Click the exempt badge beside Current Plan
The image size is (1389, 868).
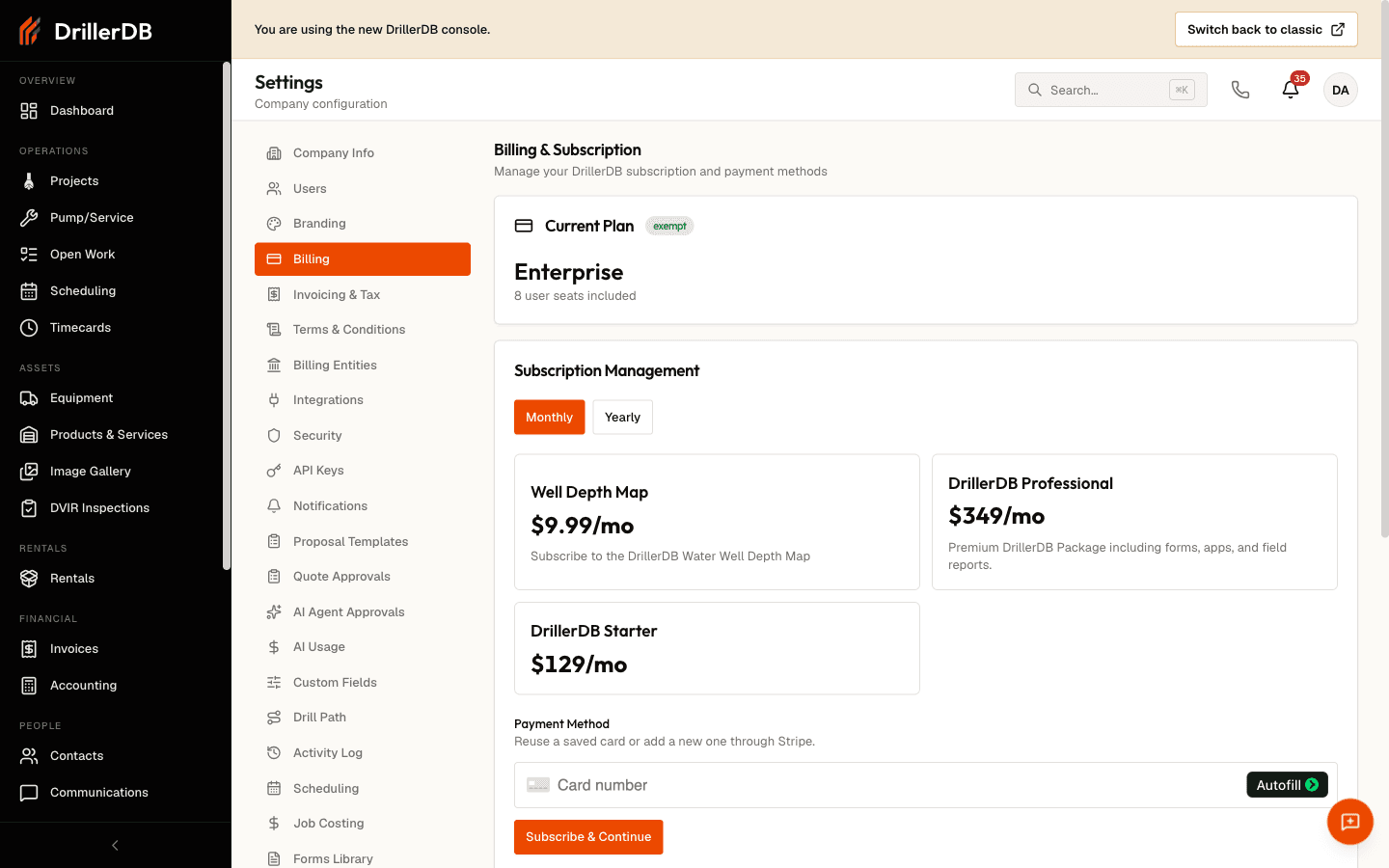pyautogui.click(x=669, y=226)
